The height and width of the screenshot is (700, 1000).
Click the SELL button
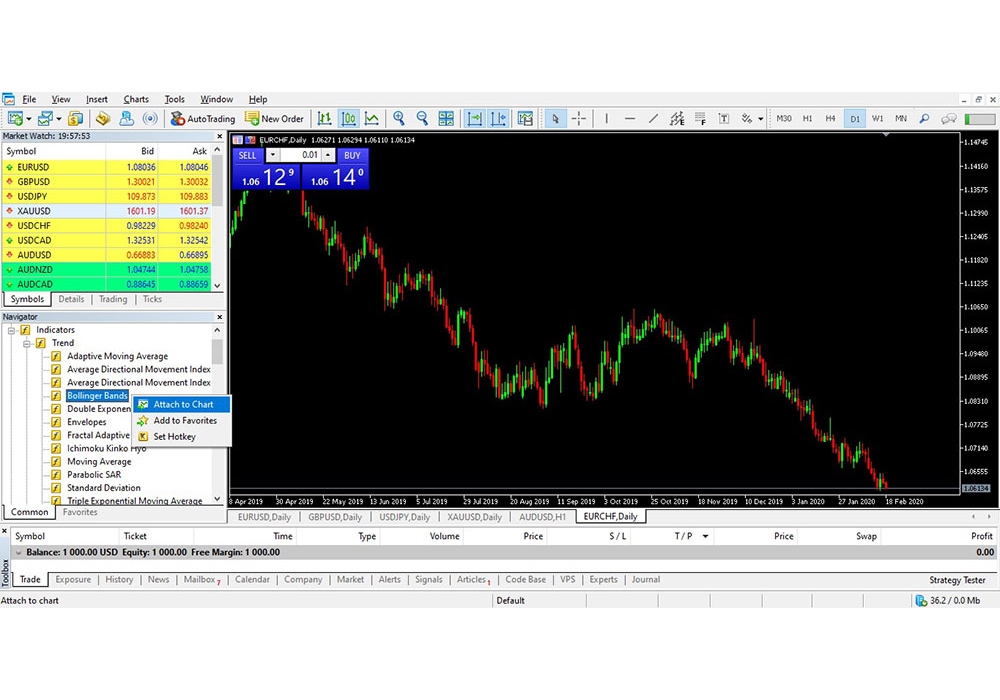click(x=247, y=155)
